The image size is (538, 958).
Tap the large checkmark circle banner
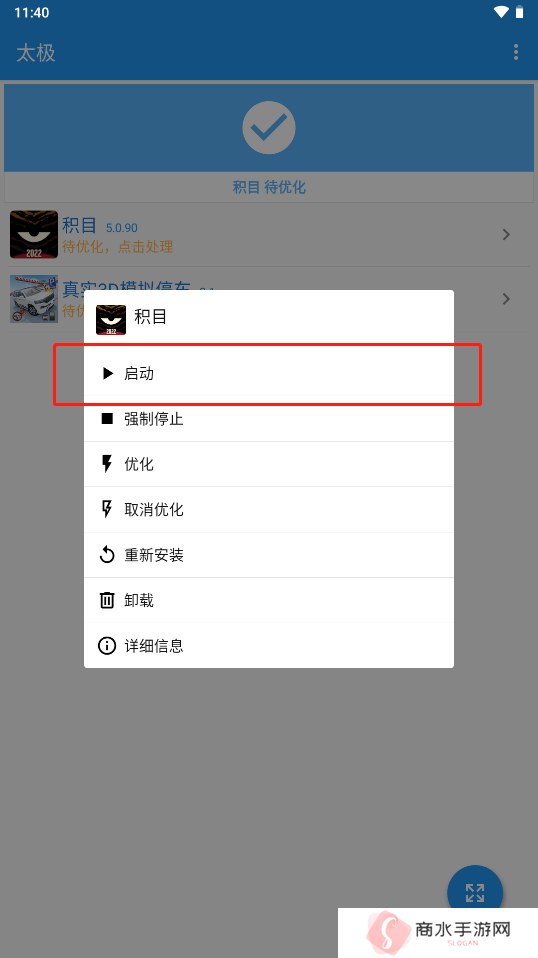[269, 128]
